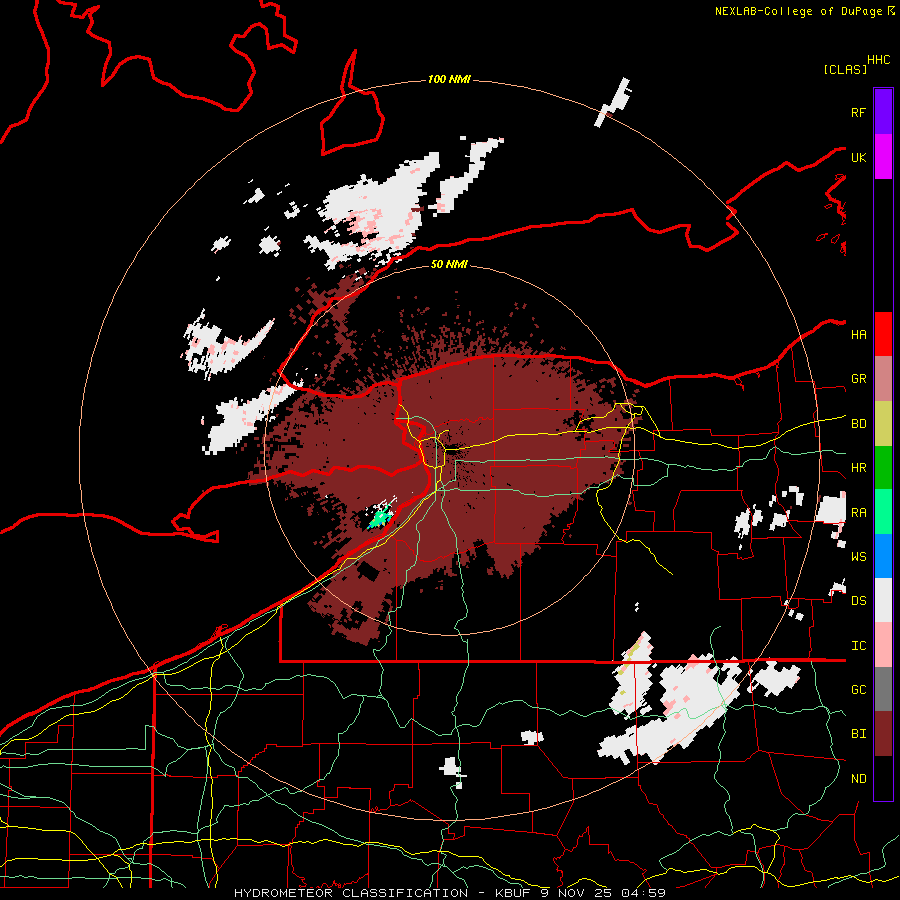Click the dark green HR legend swatch
This screenshot has height=900, width=900.
click(883, 467)
